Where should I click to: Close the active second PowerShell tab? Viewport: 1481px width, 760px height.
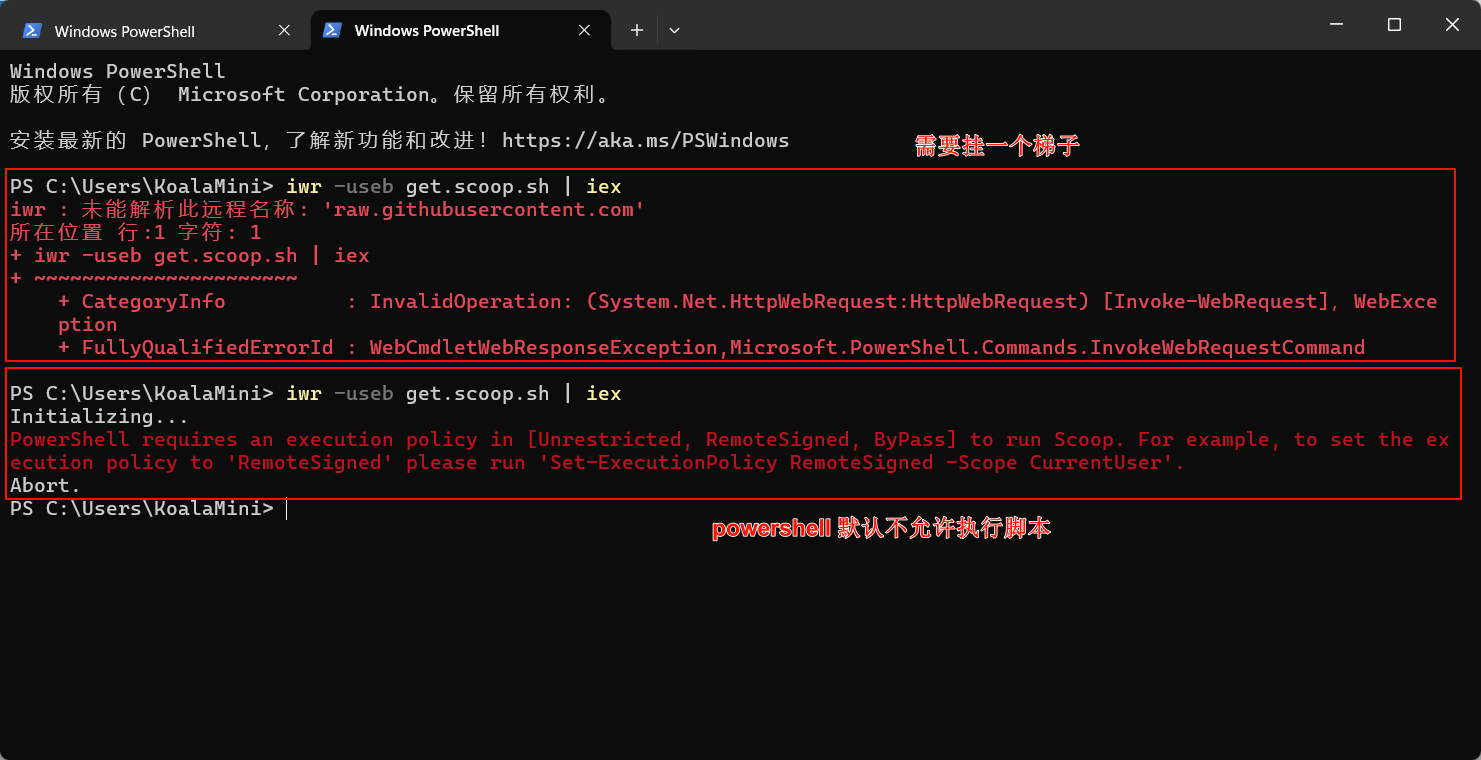click(x=584, y=31)
